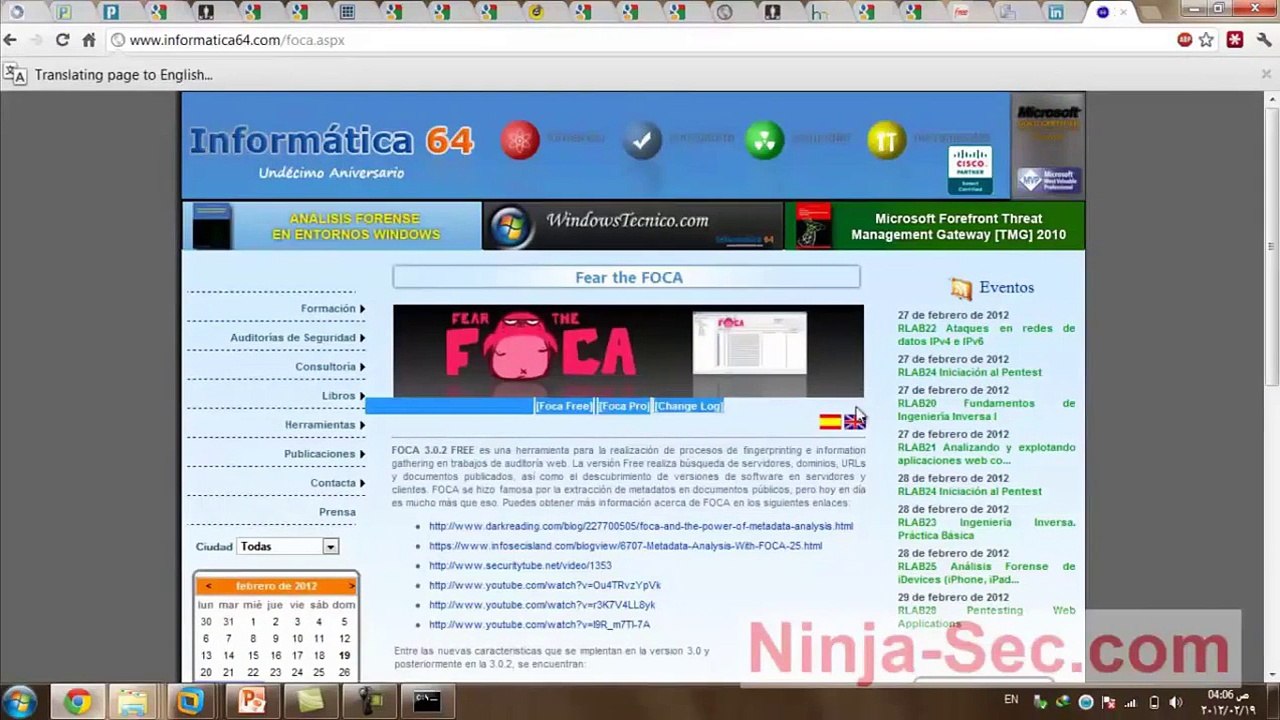The width and height of the screenshot is (1280, 720).
Task: Expand the Publicaciones menu
Action: point(324,454)
